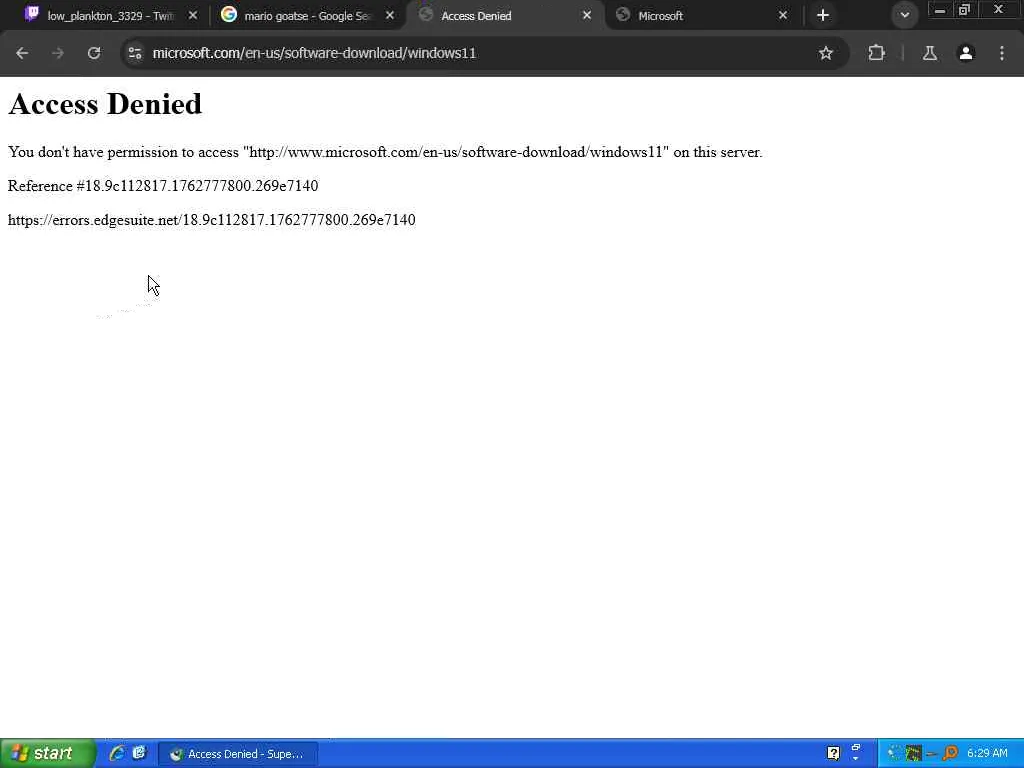Image resolution: width=1024 pixels, height=768 pixels.
Task: Open the Chrome Labs flask icon
Action: [930, 53]
